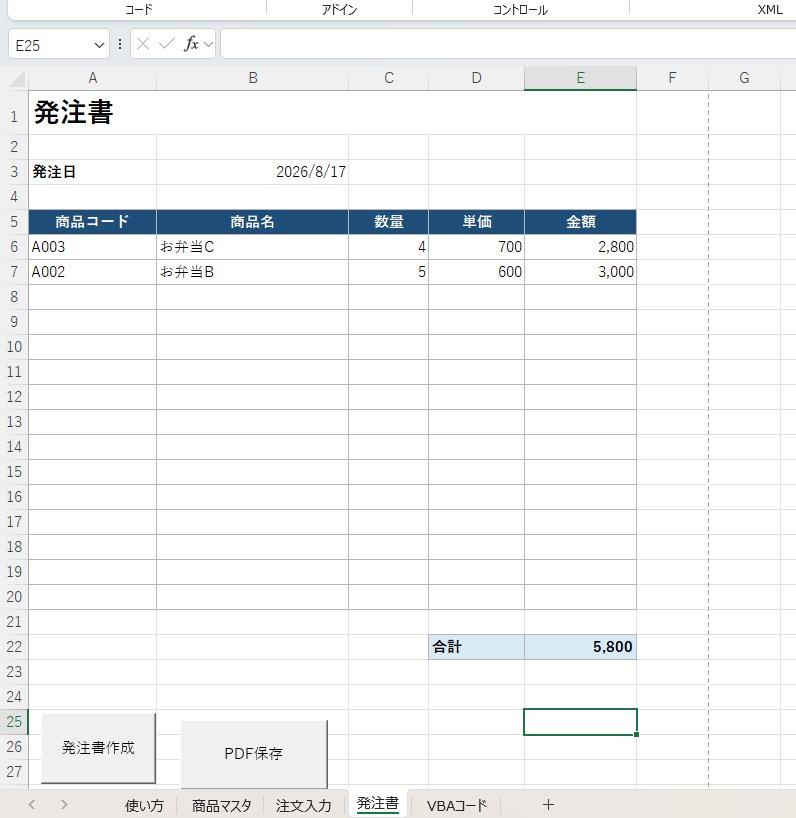
Task: Click the Name Box showing E25
Action: pos(58,44)
